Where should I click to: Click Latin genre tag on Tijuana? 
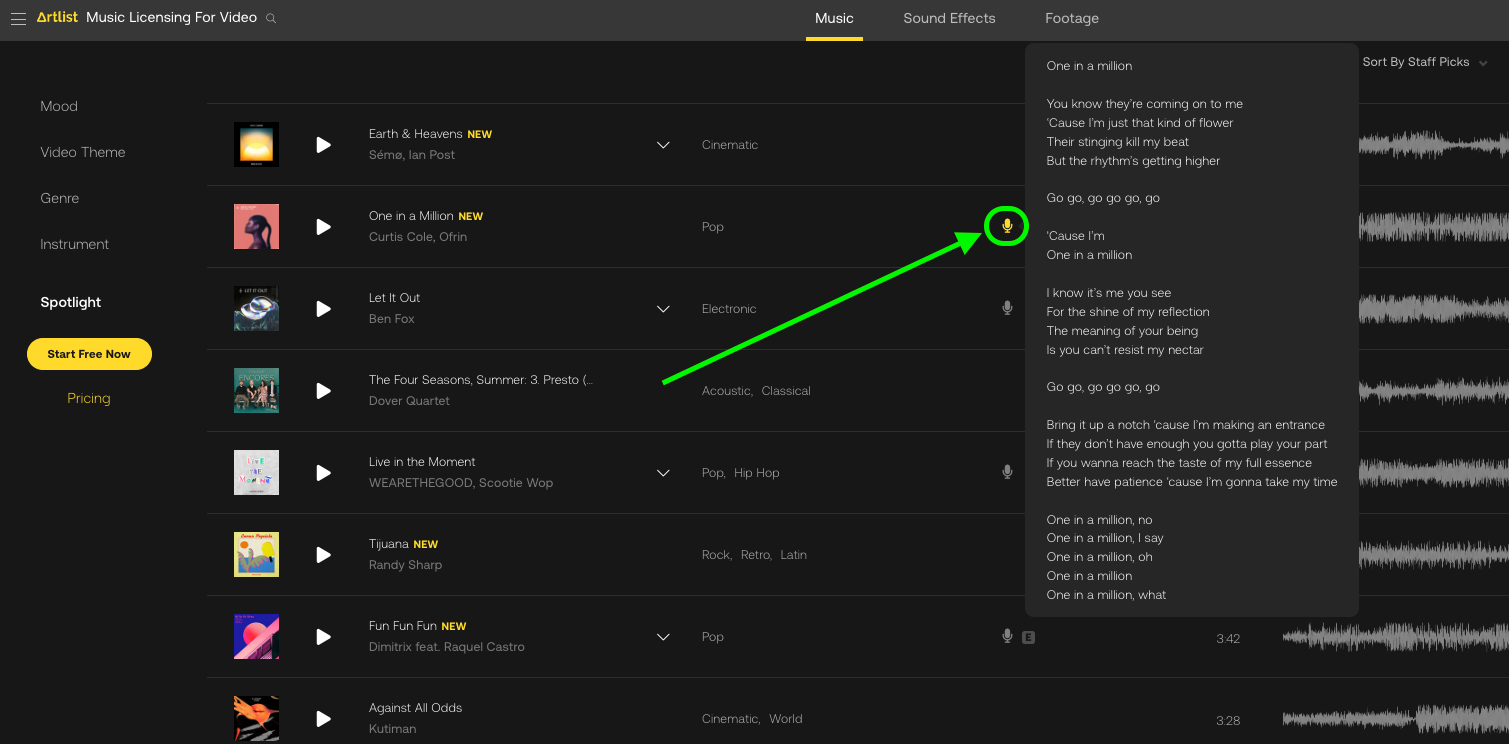pos(794,555)
